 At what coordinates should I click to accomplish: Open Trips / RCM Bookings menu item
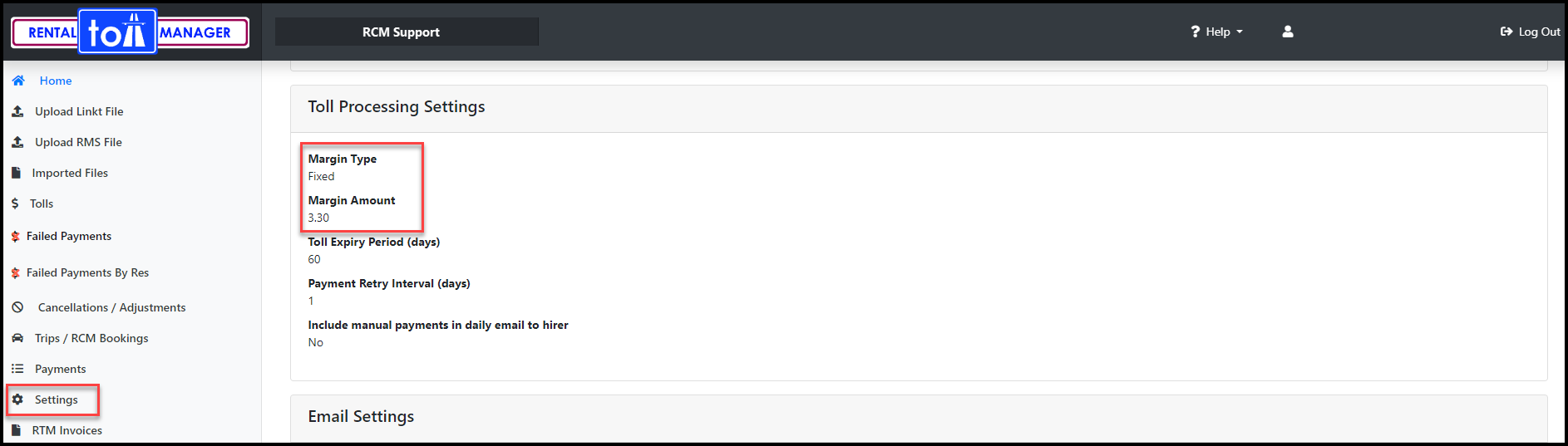click(91, 338)
